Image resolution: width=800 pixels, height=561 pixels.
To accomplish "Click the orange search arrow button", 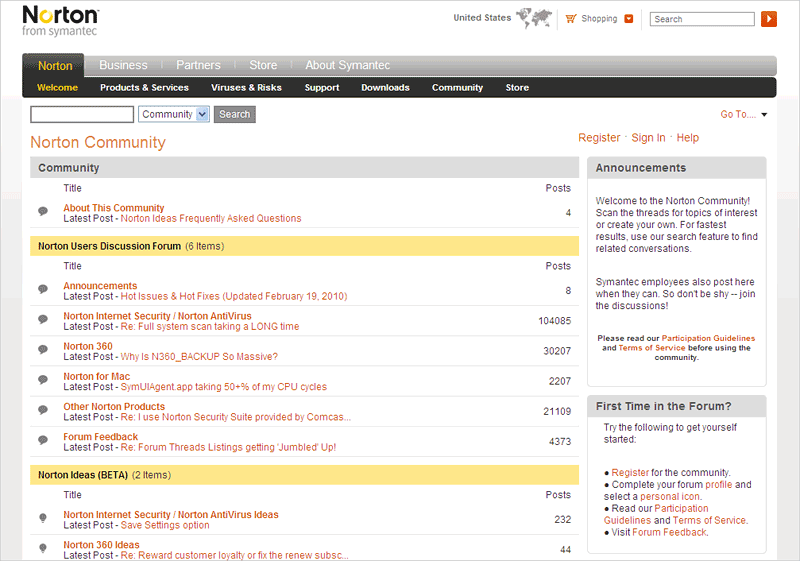I will 769,19.
